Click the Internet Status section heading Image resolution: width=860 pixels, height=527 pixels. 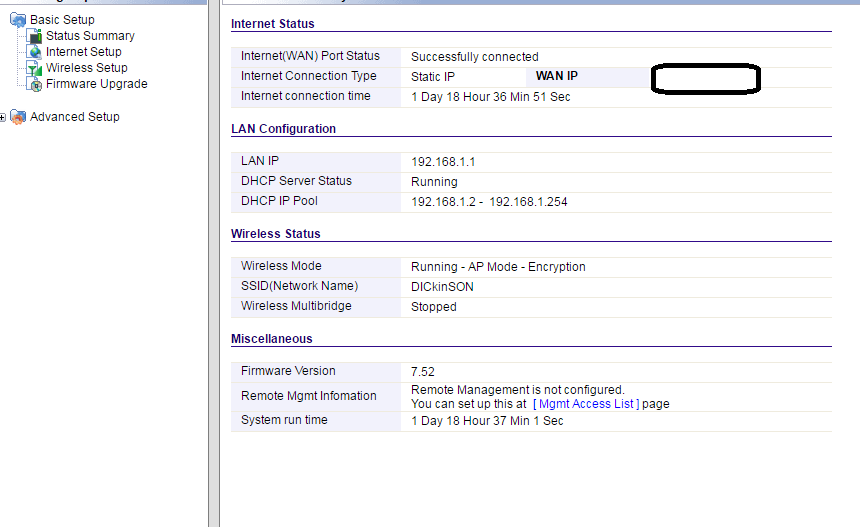(x=272, y=24)
